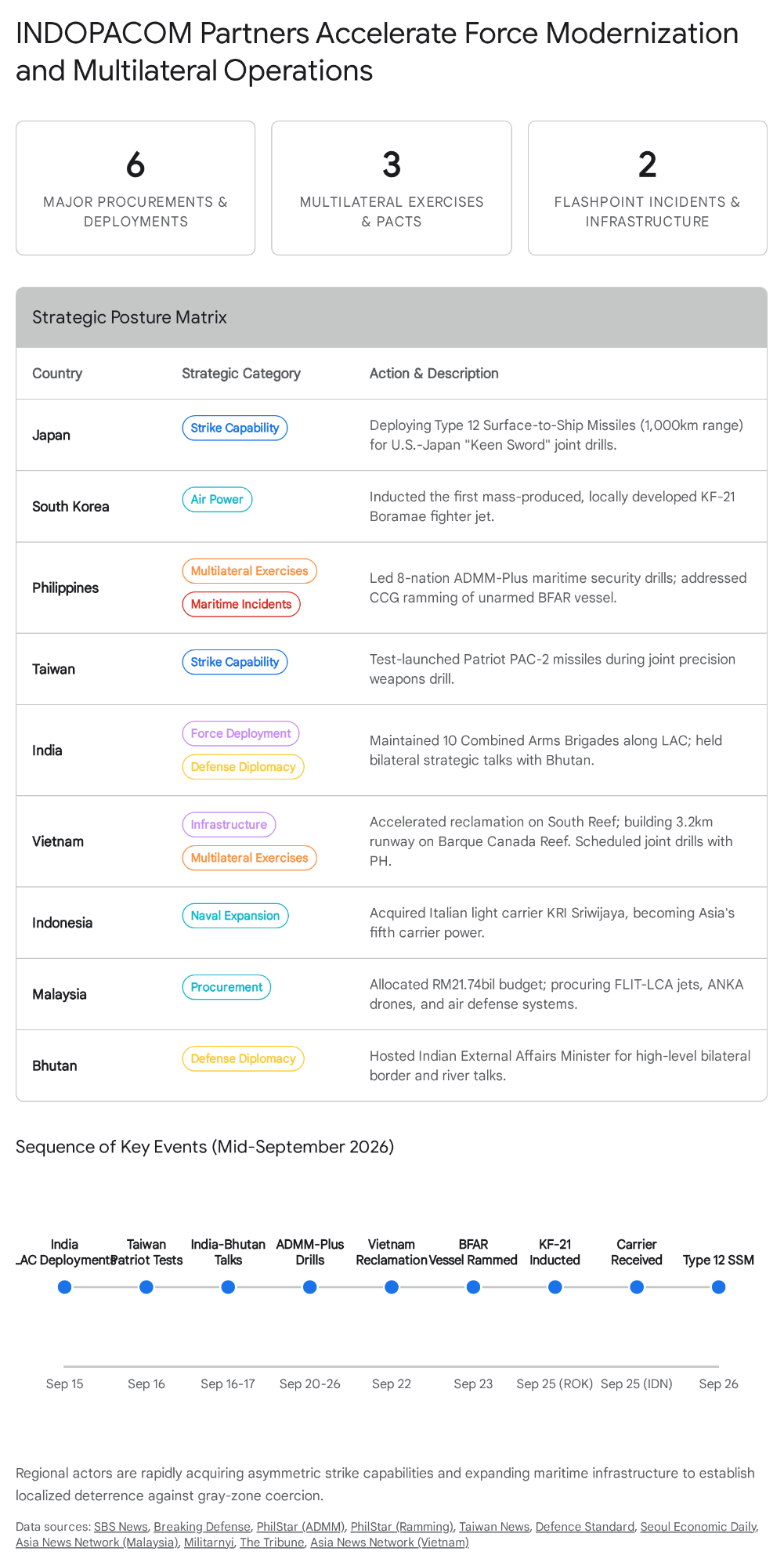
Task: Open The Tribune source link
Action: [x=272, y=1542]
